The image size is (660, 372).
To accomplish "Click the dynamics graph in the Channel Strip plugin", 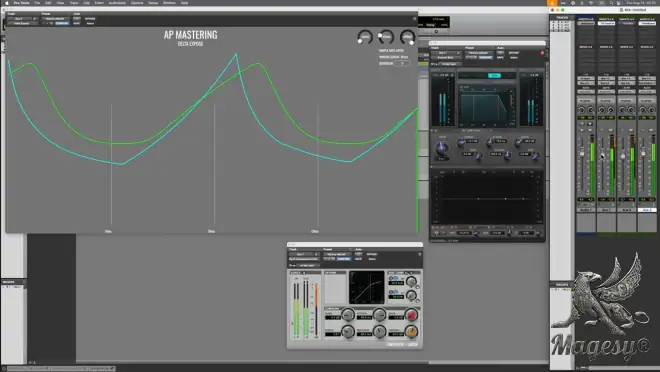I will (x=487, y=106).
